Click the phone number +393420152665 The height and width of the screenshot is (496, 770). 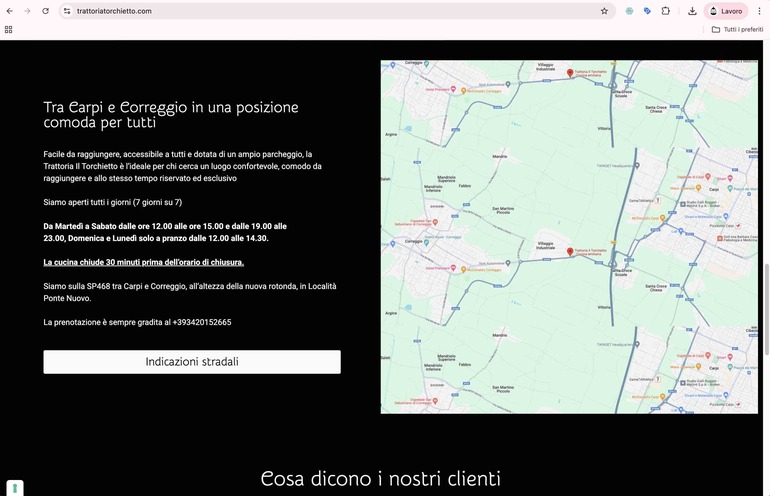click(201, 322)
